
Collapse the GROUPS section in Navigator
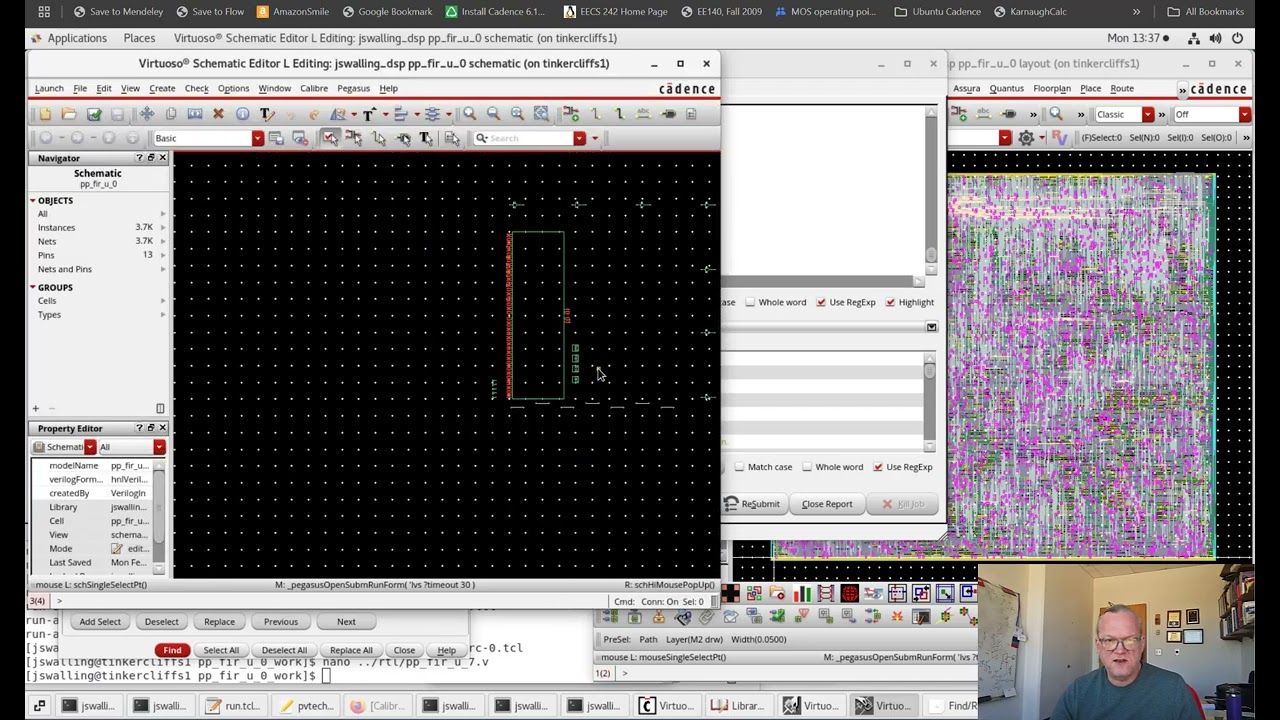32,288
